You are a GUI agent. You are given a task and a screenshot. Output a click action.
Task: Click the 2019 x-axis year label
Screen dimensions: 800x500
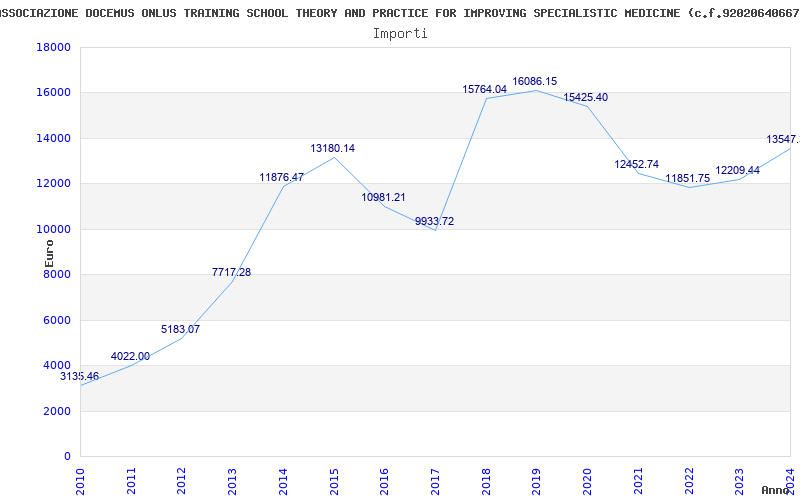coord(536,481)
